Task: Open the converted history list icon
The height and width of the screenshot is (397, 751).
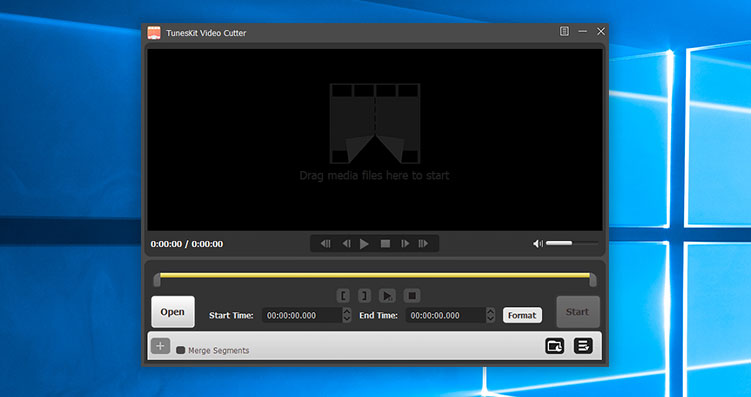Action: tap(583, 346)
